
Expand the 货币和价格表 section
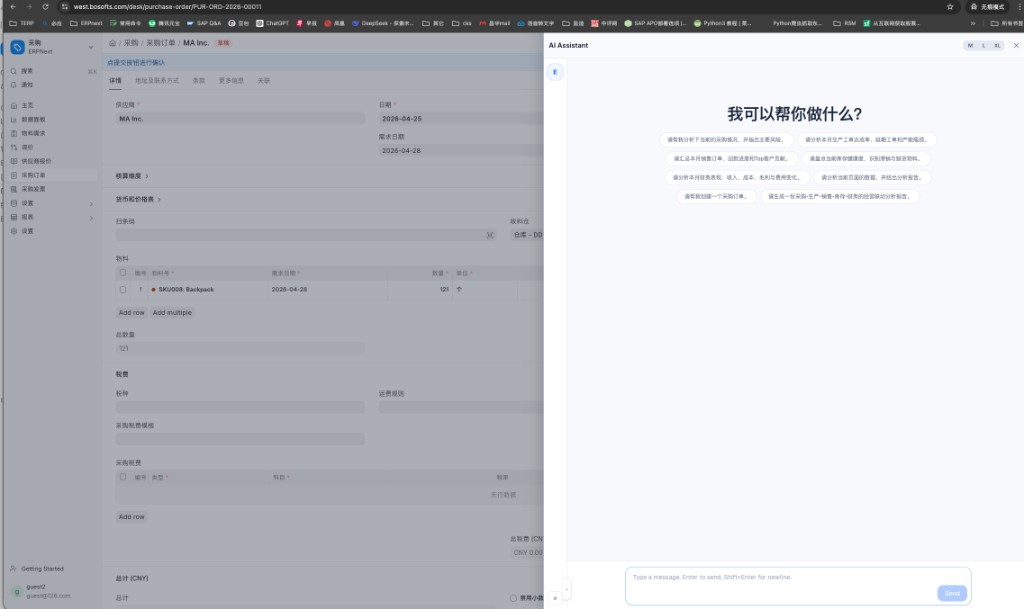138,200
